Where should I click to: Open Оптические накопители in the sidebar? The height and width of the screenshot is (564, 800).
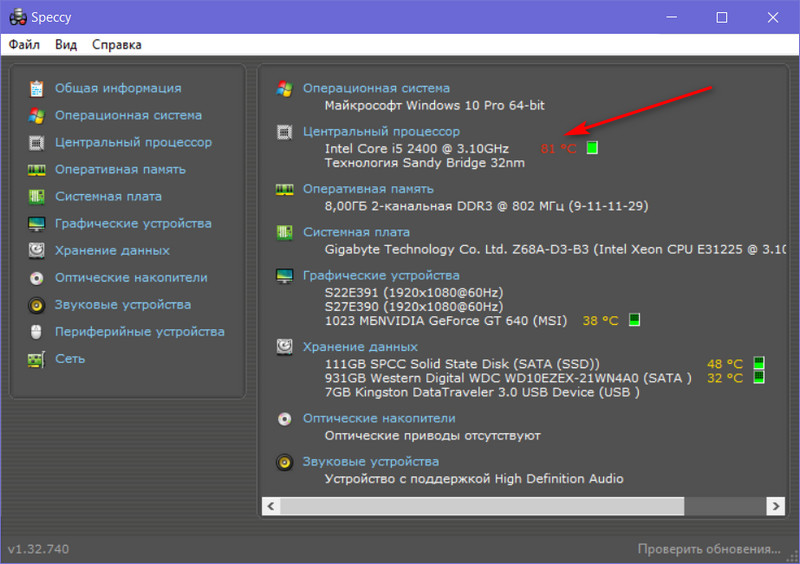131,278
